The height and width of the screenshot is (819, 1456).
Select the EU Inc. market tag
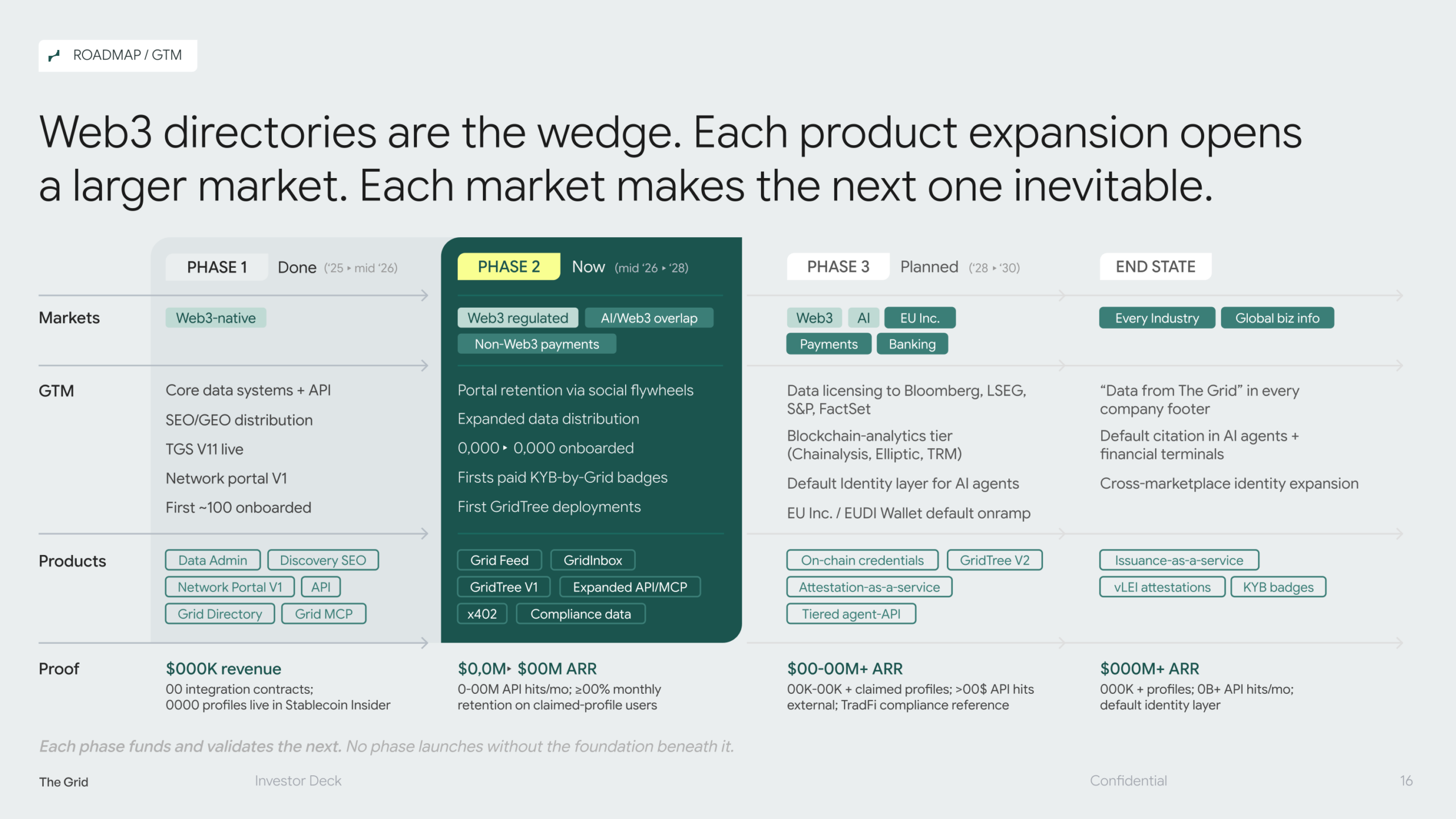tap(920, 318)
